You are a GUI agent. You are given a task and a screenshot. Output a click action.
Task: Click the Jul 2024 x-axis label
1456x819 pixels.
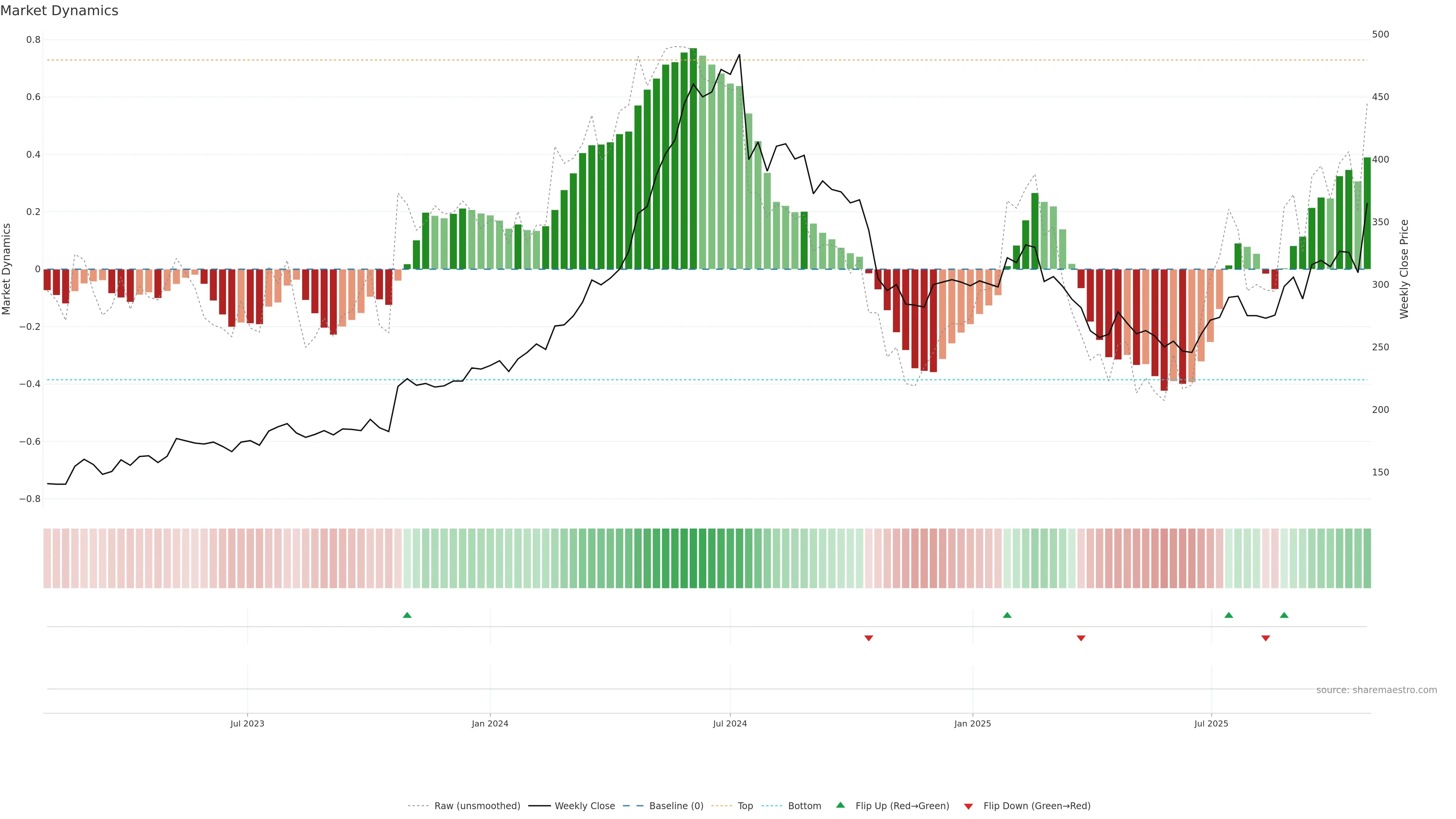[730, 723]
